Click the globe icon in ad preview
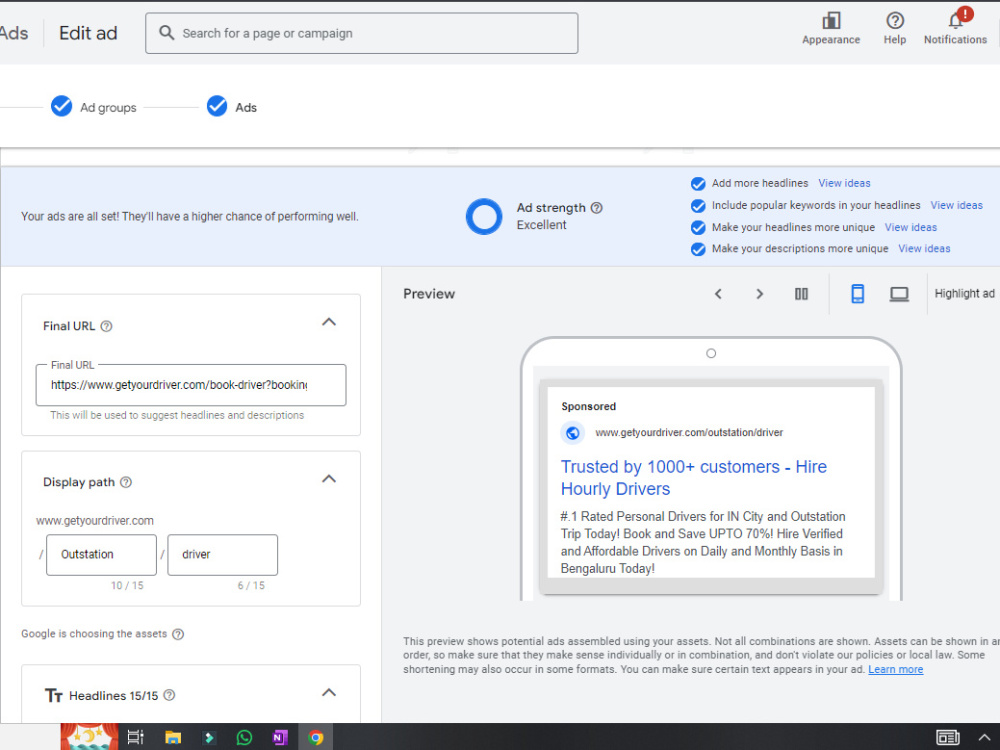 [x=573, y=433]
